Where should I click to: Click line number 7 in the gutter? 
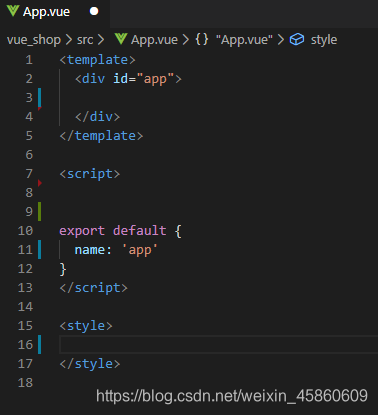pos(29,174)
